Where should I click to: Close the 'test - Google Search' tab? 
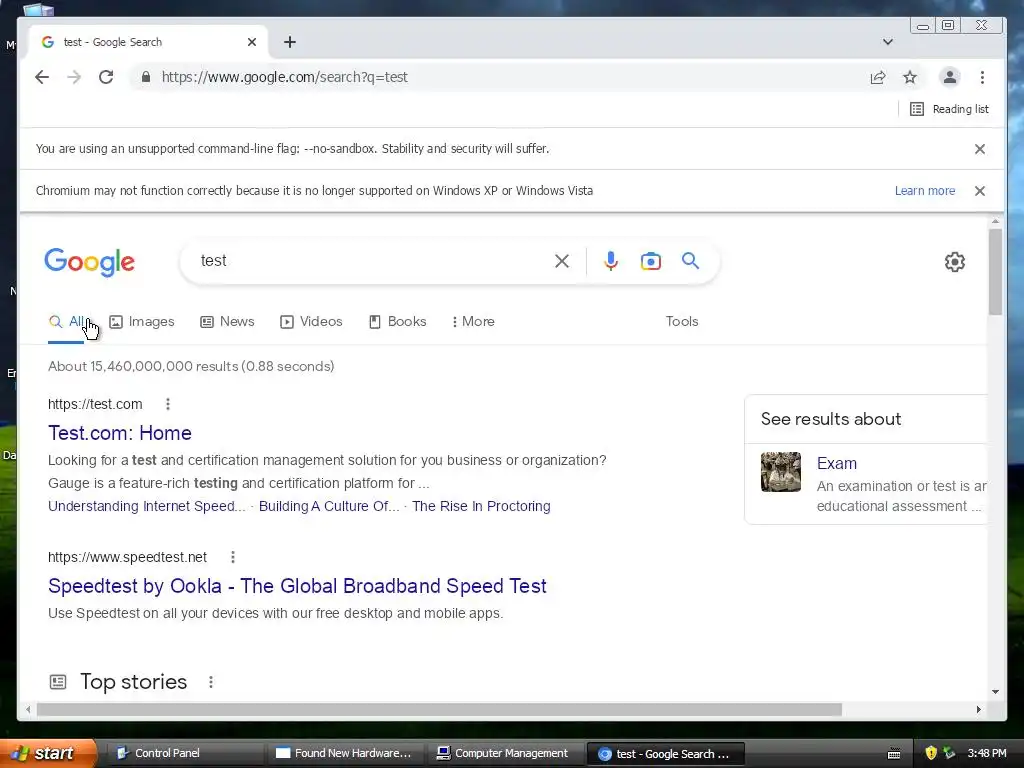tap(252, 42)
